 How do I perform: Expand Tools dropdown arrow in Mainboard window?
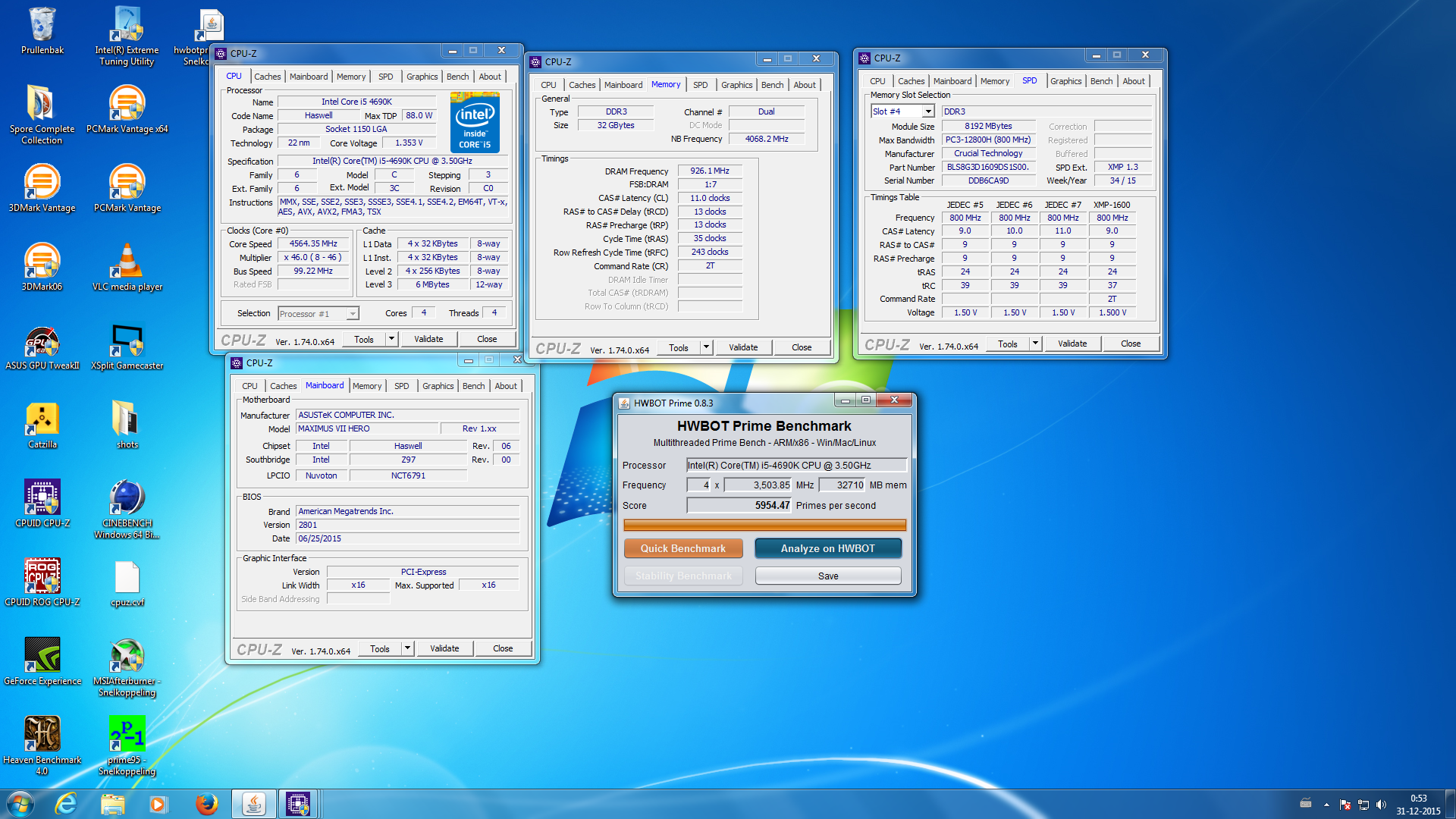pyautogui.click(x=407, y=648)
